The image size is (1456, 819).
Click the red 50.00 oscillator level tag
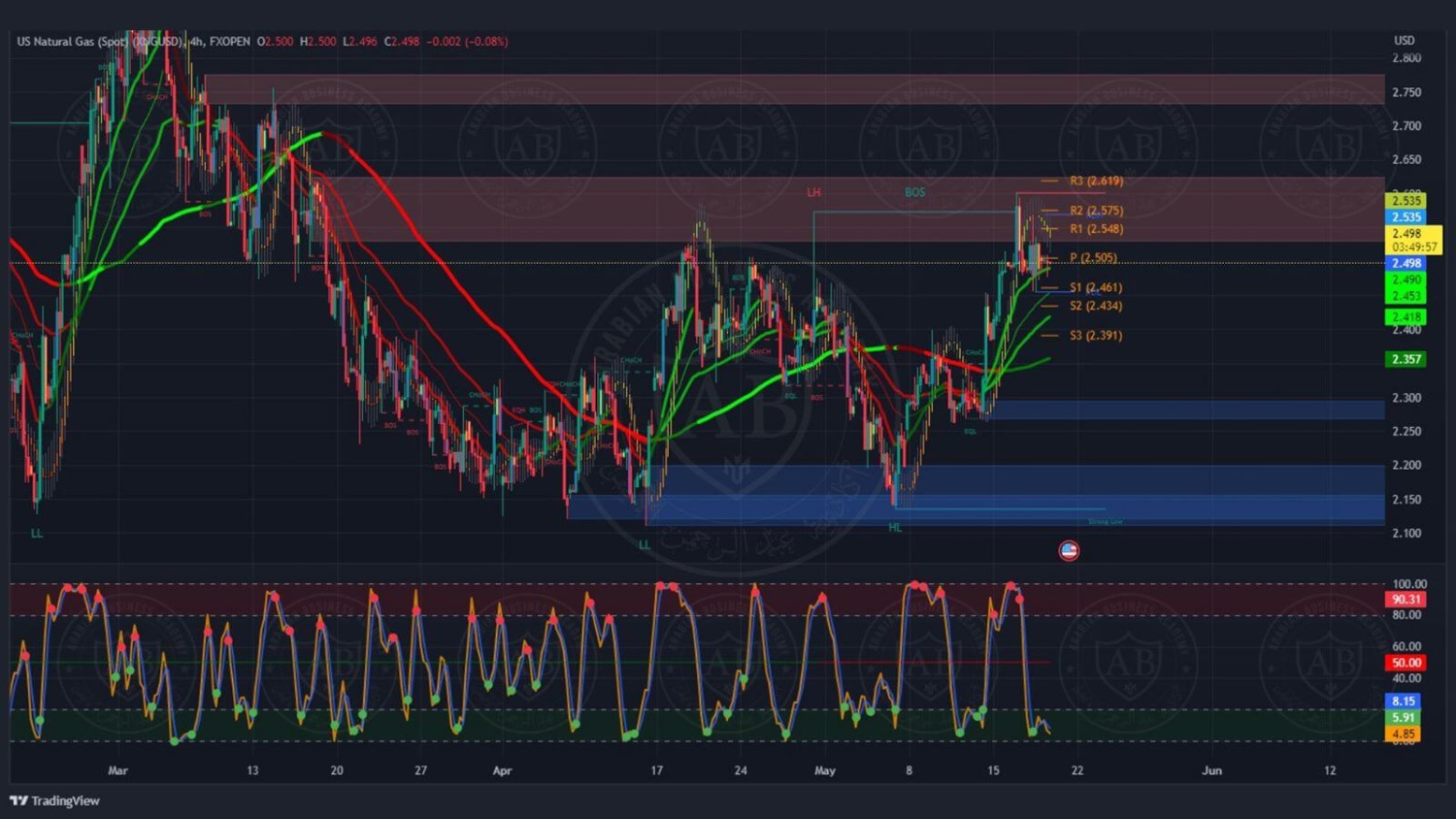tap(1405, 663)
